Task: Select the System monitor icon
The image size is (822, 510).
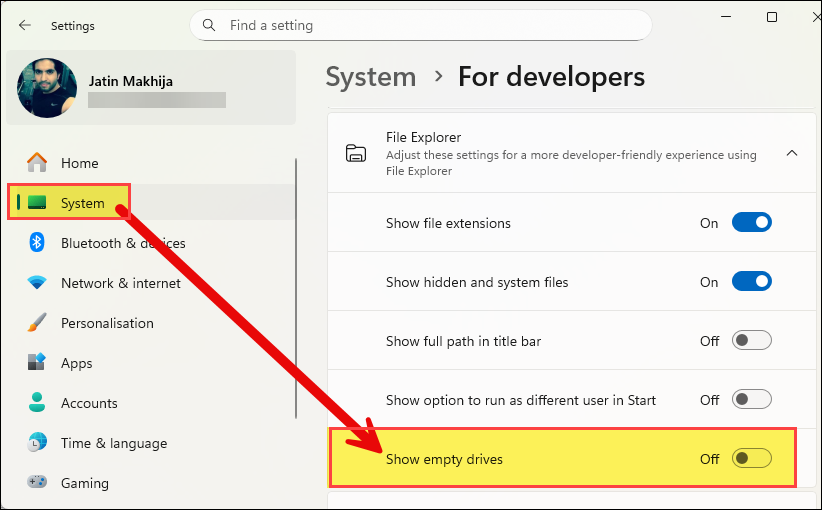Action: click(x=37, y=203)
